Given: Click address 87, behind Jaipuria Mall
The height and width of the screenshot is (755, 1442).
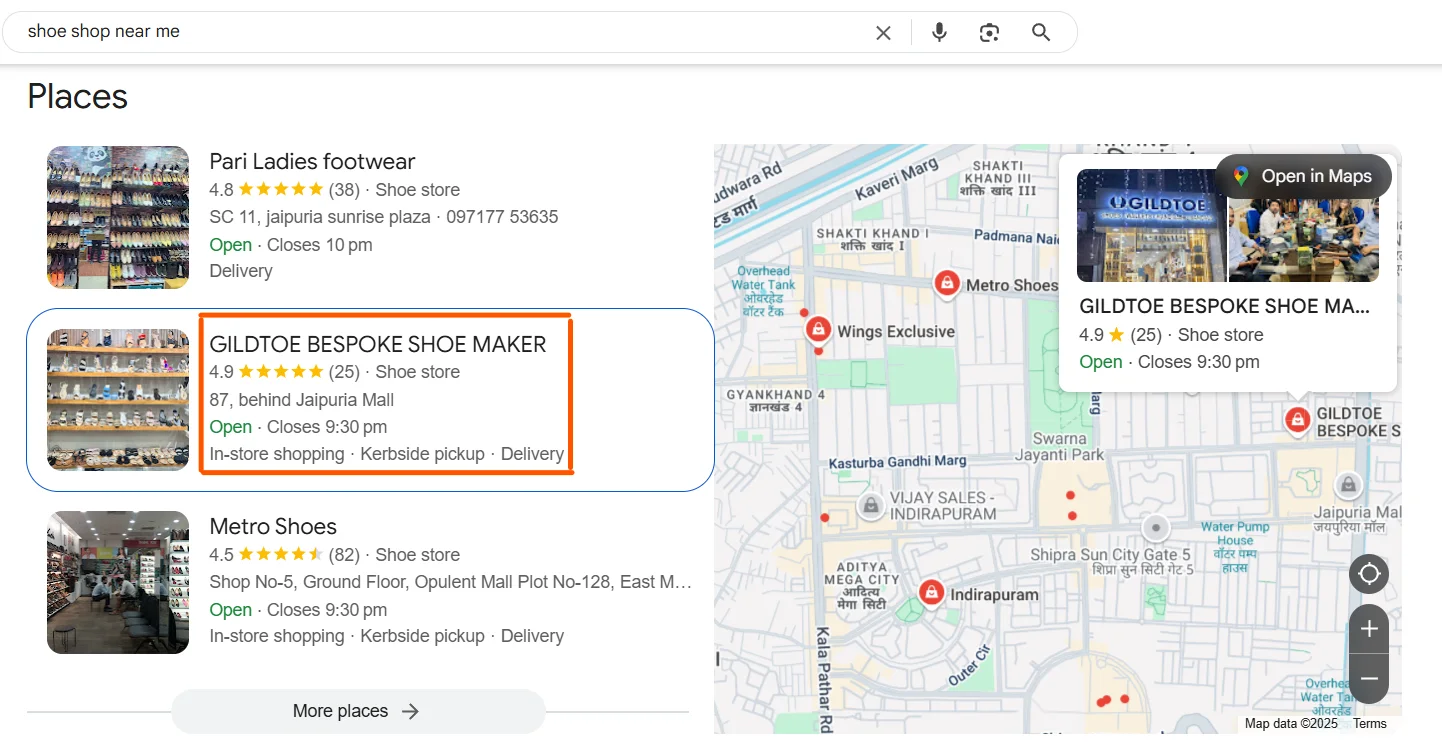Looking at the screenshot, I should [x=302, y=400].
